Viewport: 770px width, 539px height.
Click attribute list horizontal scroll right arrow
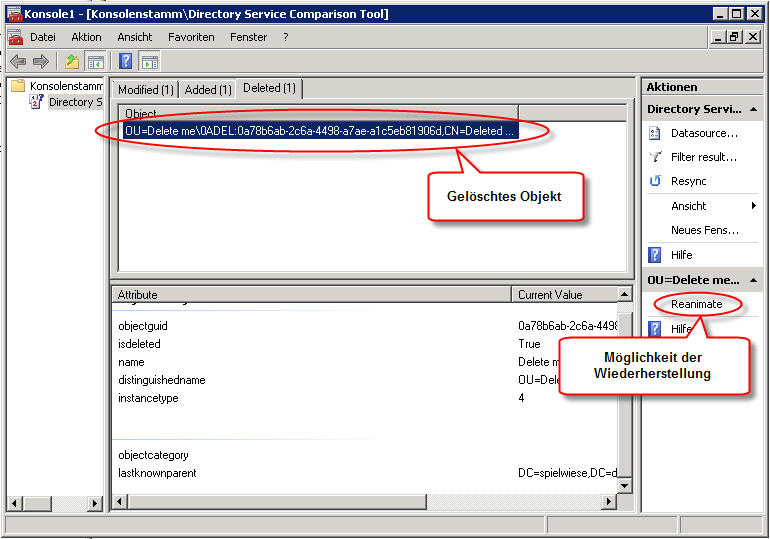[609, 502]
